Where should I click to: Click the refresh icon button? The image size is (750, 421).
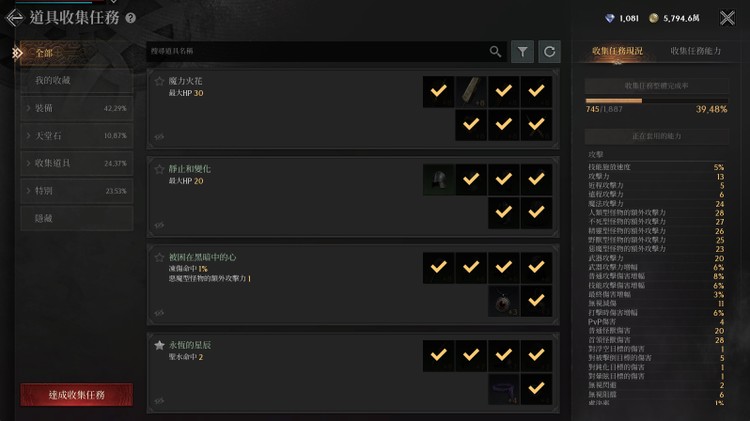point(550,51)
